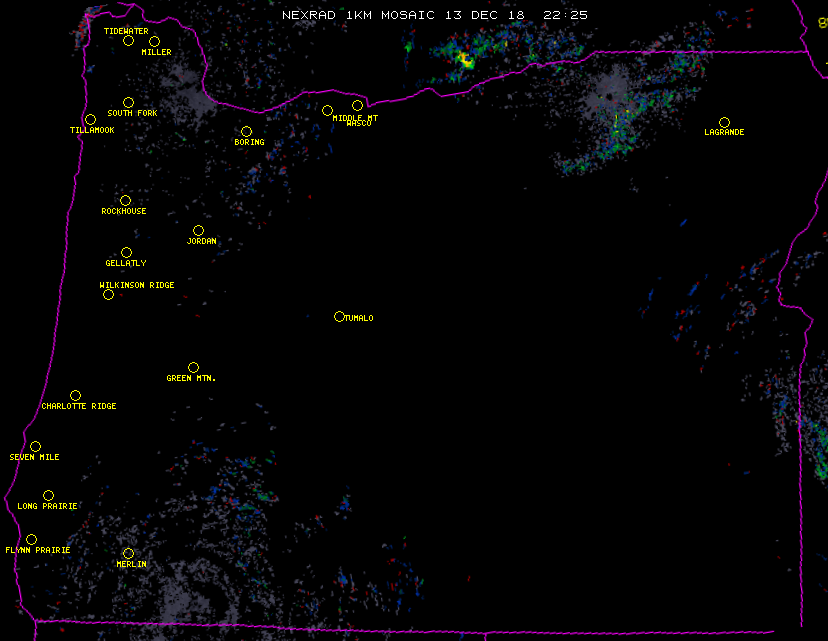Screen dimensions: 828x641
Task: Select the LaGrande station marker
Action: click(x=724, y=122)
